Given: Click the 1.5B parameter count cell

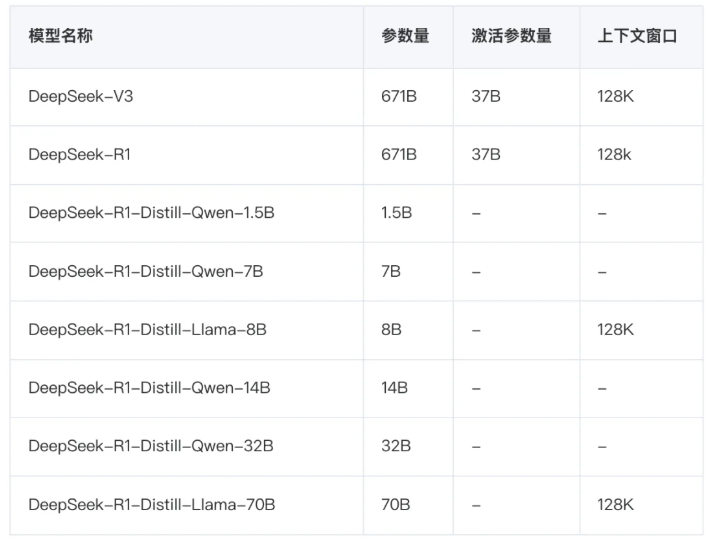Looking at the screenshot, I should coord(396,213).
